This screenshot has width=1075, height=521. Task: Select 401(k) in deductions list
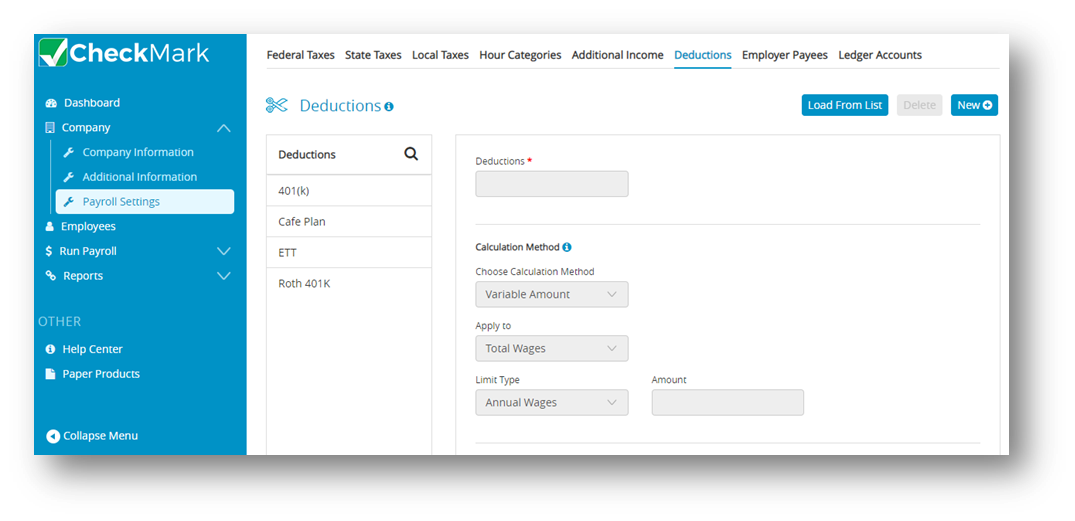349,191
